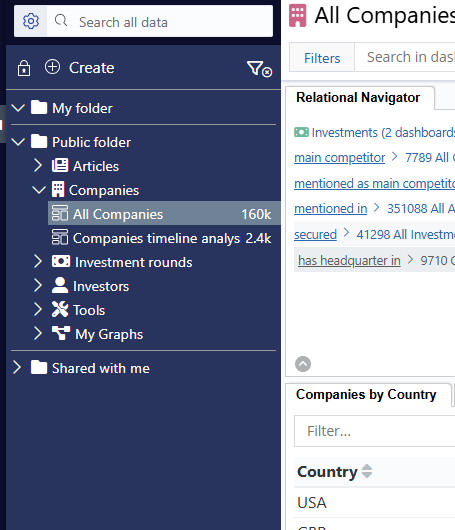
Task: Select the USA row in country table
Action: tap(375, 503)
